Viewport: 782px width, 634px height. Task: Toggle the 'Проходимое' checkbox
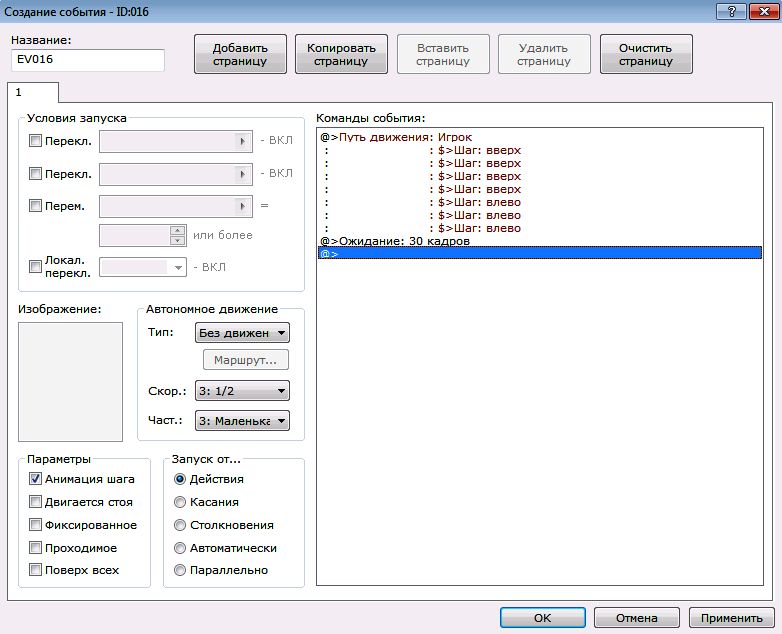36,548
